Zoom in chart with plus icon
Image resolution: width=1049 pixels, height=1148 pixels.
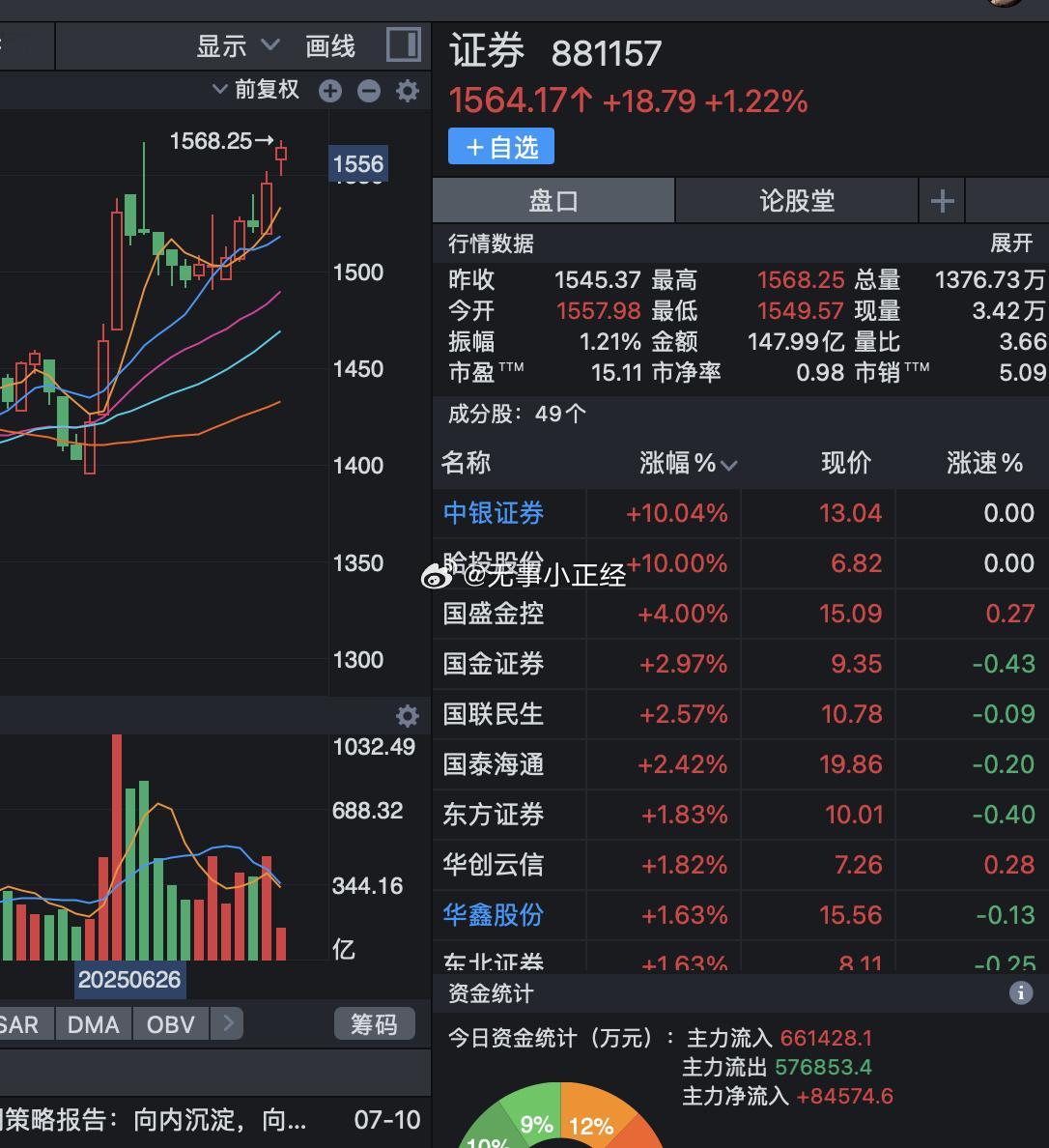coord(330,91)
